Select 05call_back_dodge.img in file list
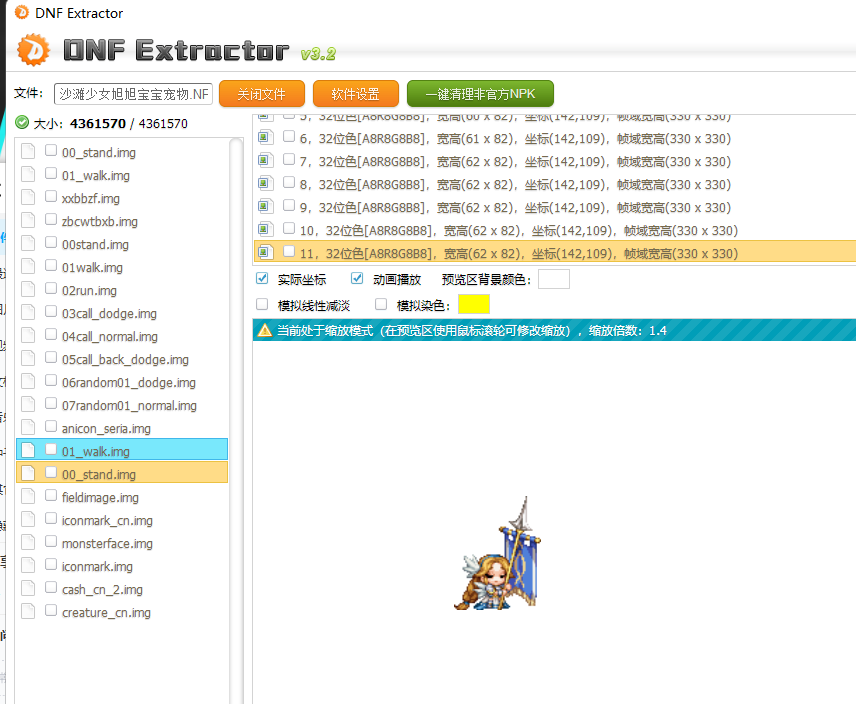Screen dimensions: 856x704 pyautogui.click(x=125, y=359)
